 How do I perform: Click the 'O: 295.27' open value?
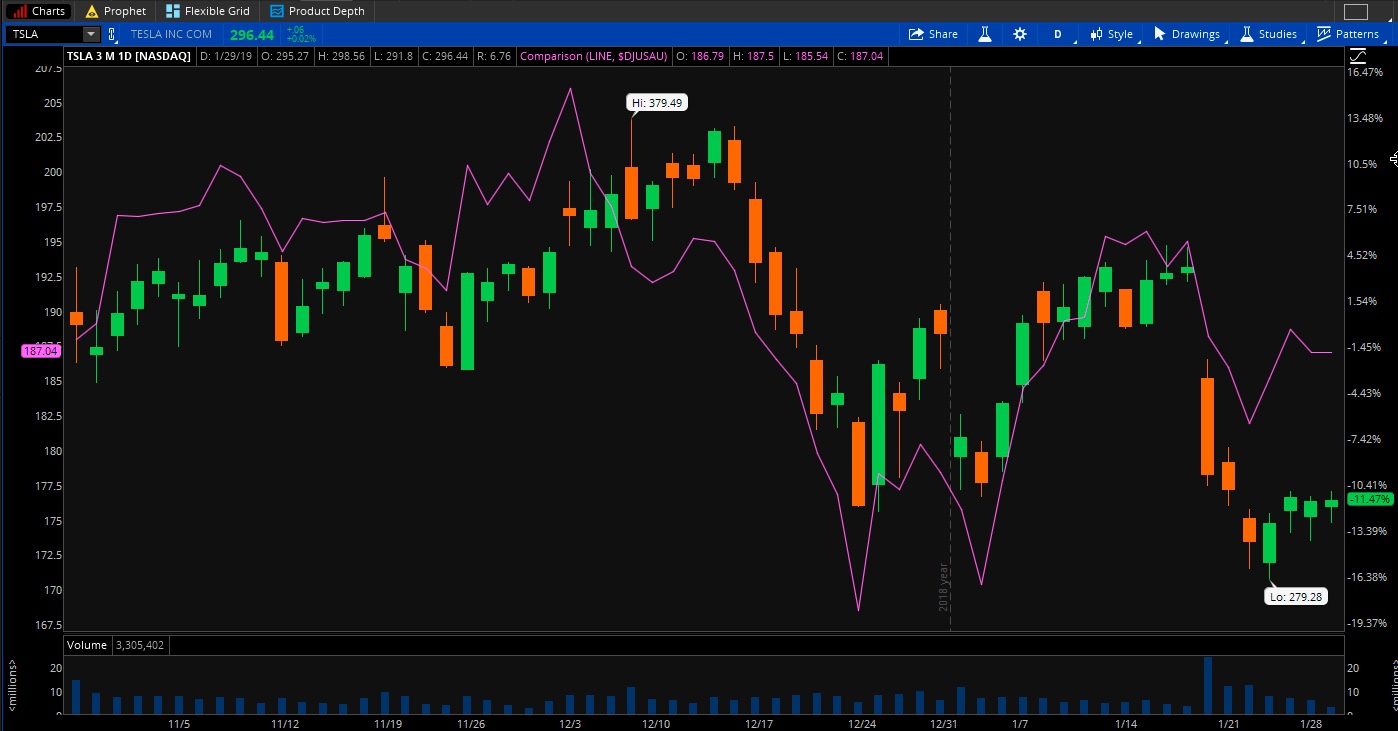point(285,56)
